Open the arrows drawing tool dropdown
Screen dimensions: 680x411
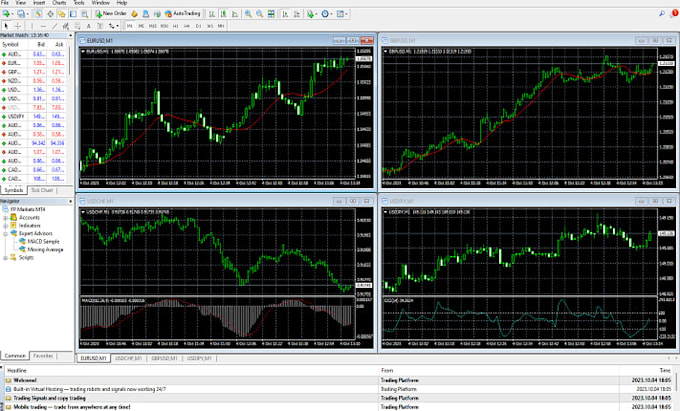pyautogui.click(x=117, y=26)
